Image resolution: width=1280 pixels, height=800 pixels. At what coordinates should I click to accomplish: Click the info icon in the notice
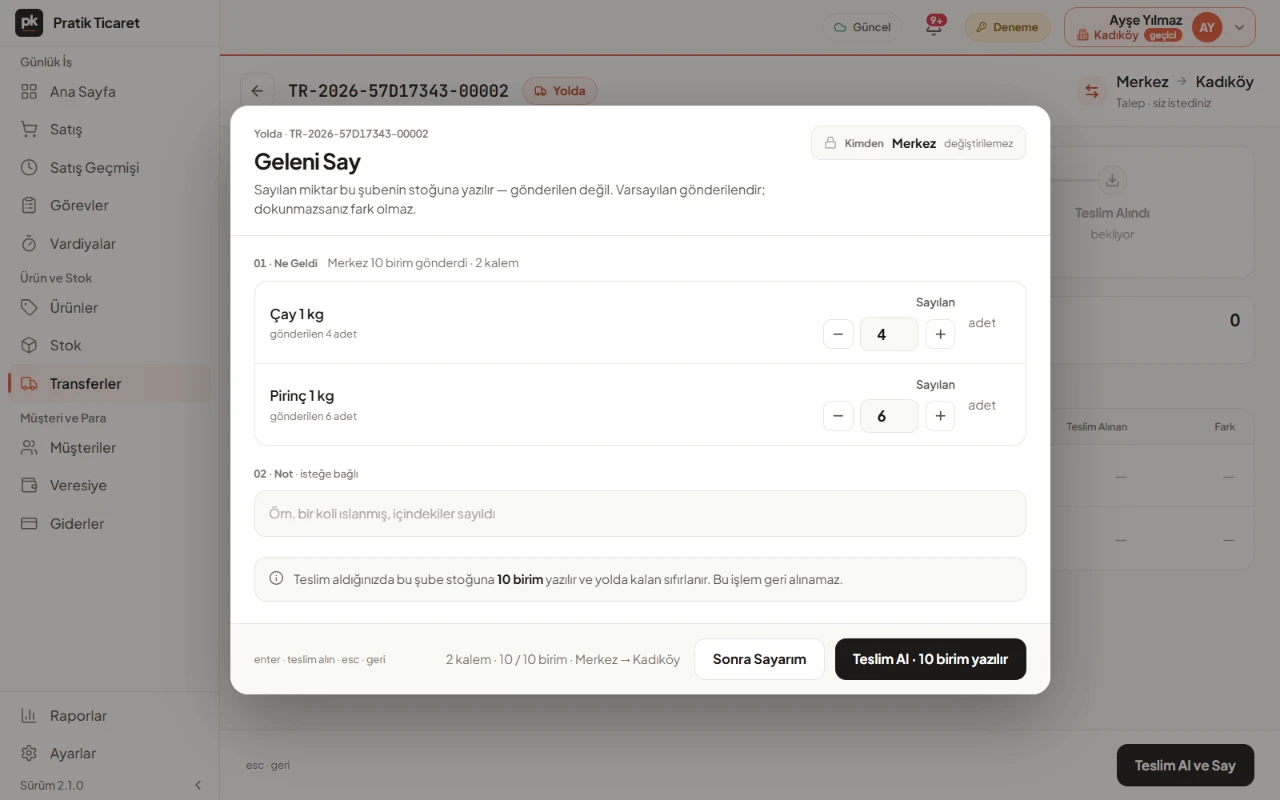[x=276, y=578]
